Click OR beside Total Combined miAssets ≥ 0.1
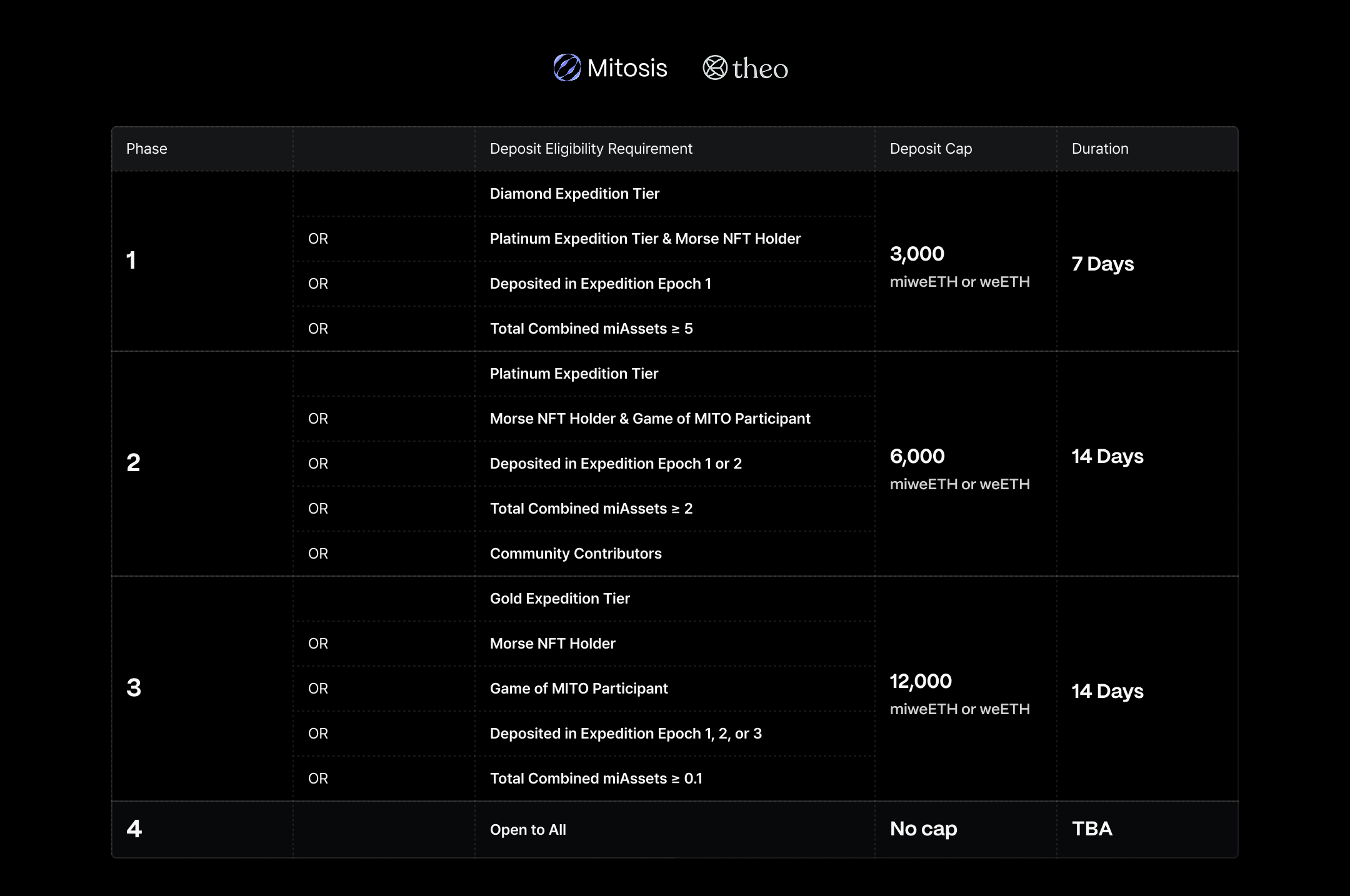The width and height of the screenshot is (1350, 896). 318,779
